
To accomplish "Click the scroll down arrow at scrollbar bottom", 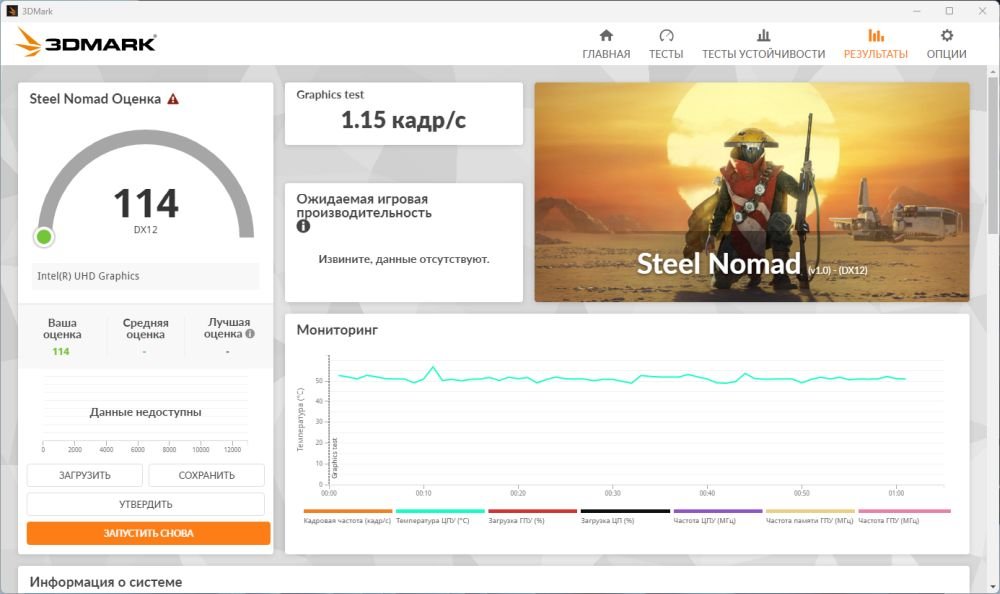I will pos(993,586).
